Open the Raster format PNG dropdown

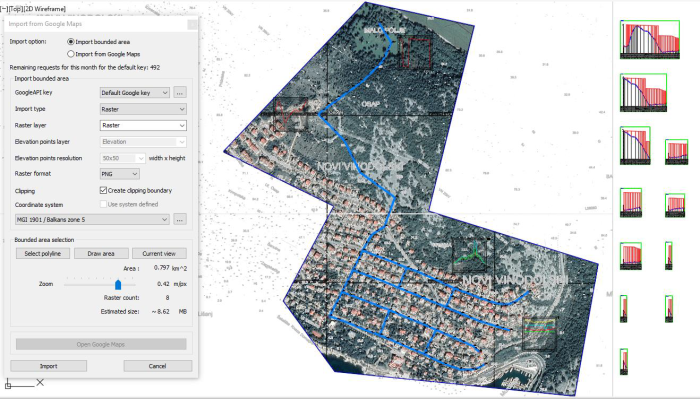[x=120, y=174]
